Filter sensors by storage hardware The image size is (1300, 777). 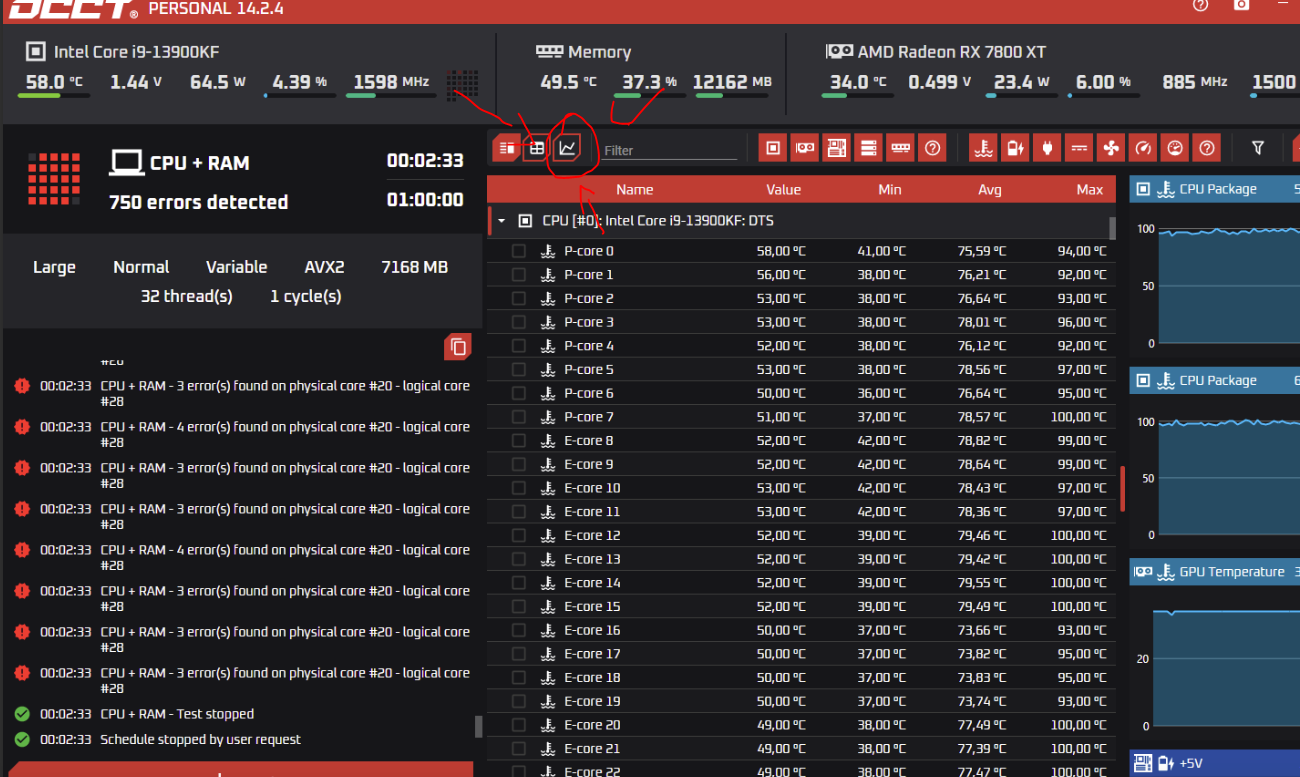tap(869, 148)
